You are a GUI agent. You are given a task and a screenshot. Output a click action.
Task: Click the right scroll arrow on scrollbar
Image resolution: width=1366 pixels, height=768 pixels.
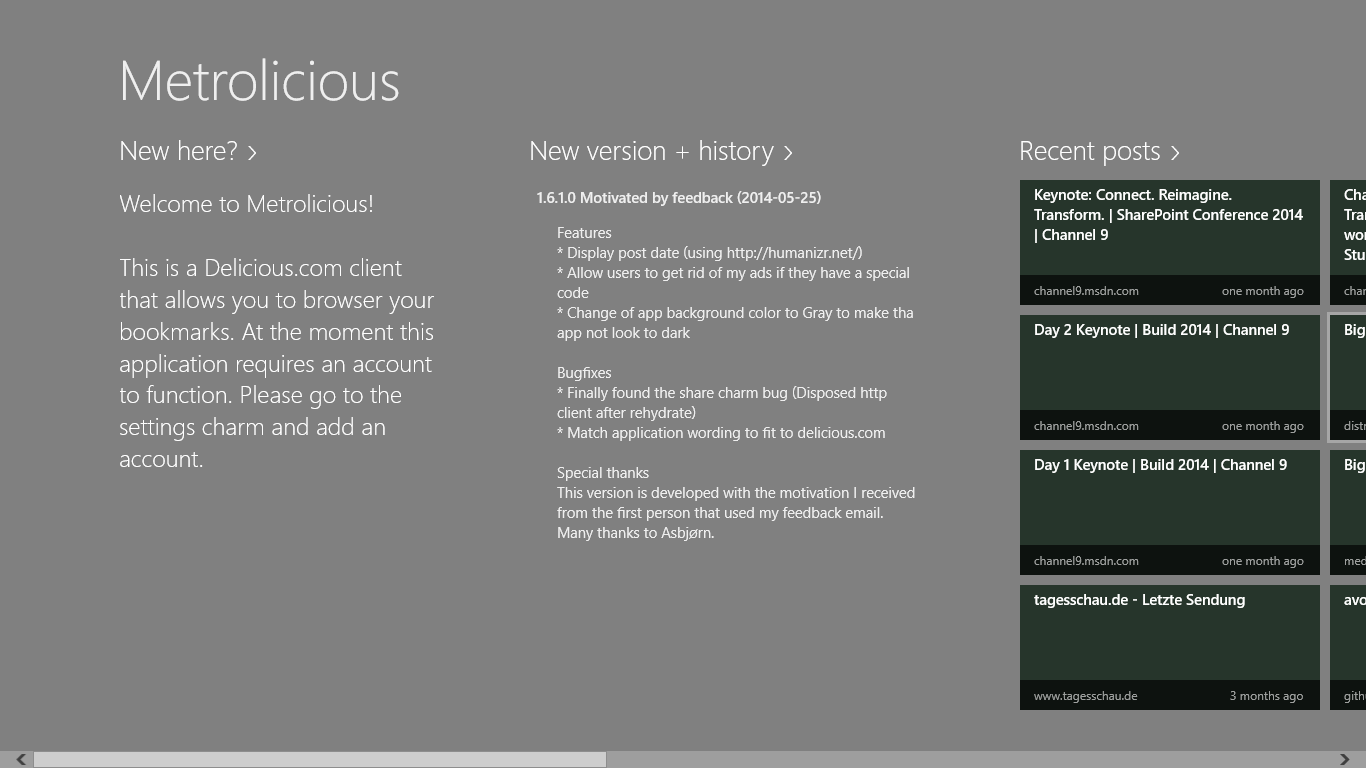coord(1345,760)
